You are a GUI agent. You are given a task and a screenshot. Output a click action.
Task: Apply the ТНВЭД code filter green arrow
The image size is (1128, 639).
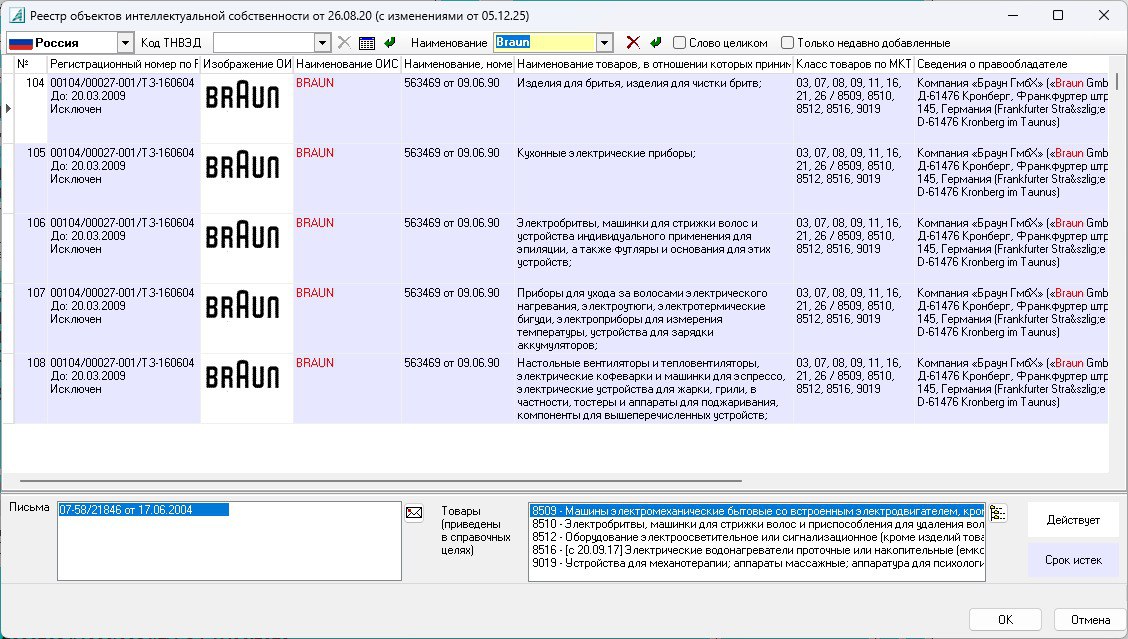click(x=390, y=42)
